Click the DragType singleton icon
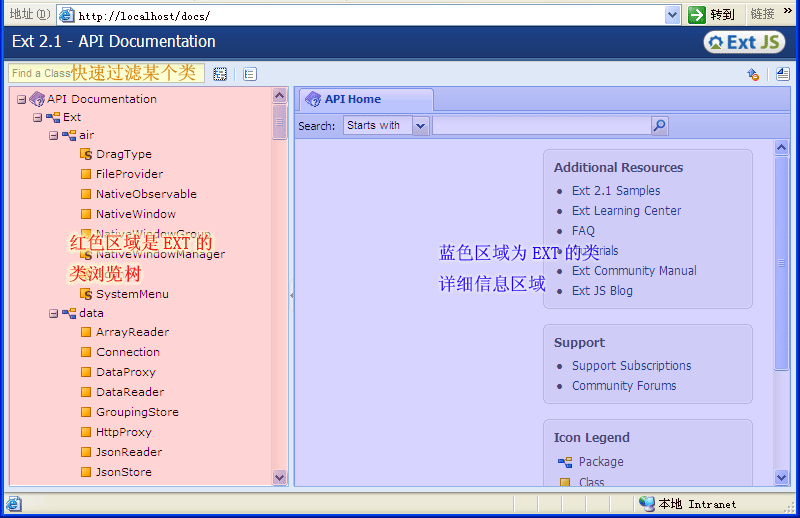 (x=86, y=154)
